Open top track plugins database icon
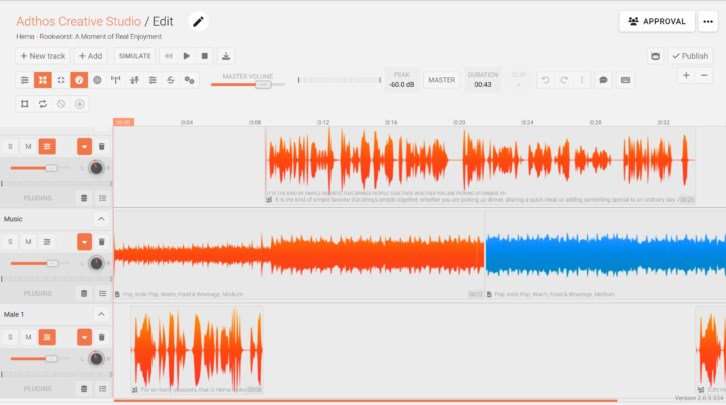This screenshot has width=726, height=405. click(84, 198)
